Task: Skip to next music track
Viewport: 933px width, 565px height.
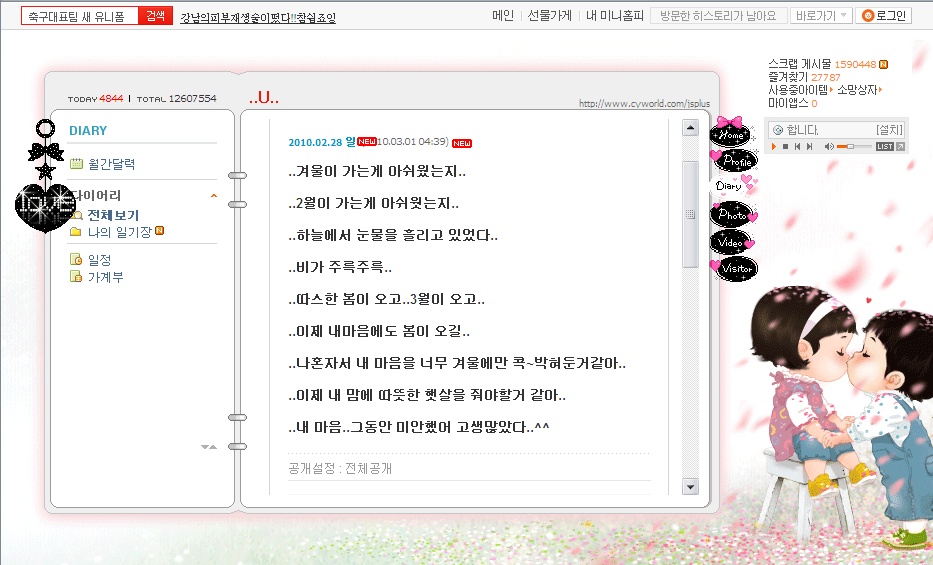Action: tap(809, 146)
